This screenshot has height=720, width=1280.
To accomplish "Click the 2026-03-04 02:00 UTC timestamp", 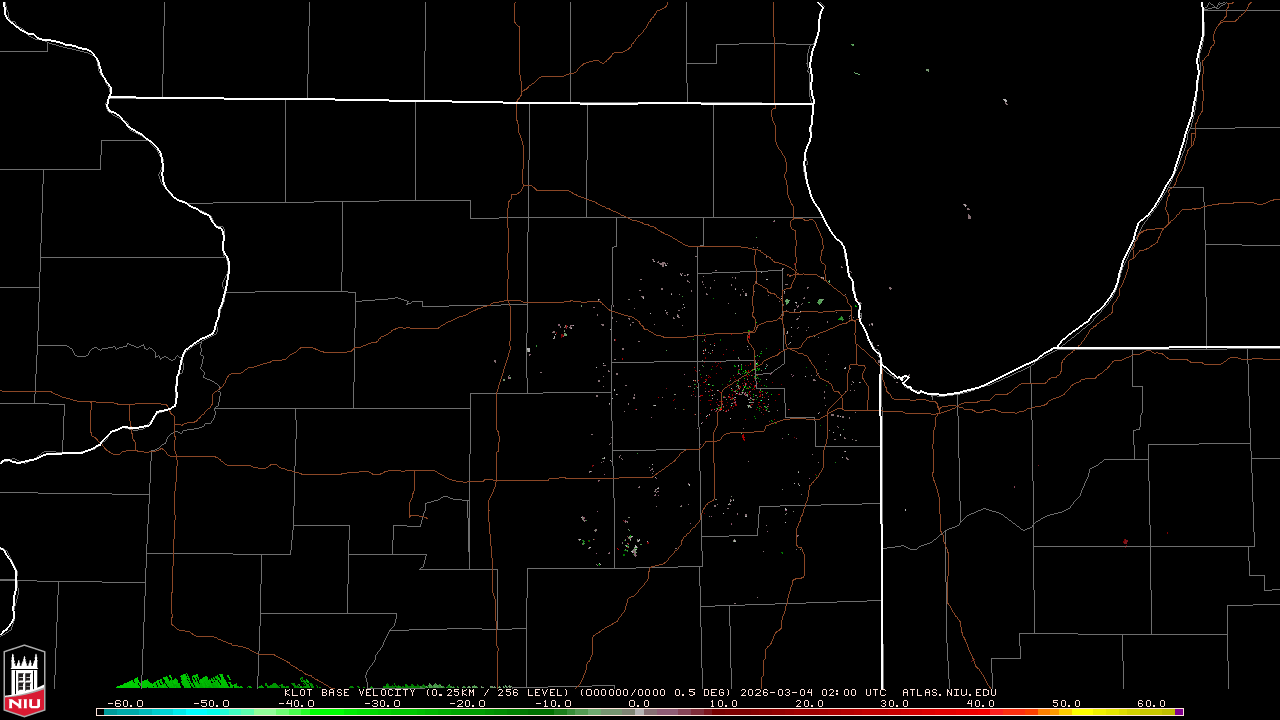I will click(x=813, y=692).
